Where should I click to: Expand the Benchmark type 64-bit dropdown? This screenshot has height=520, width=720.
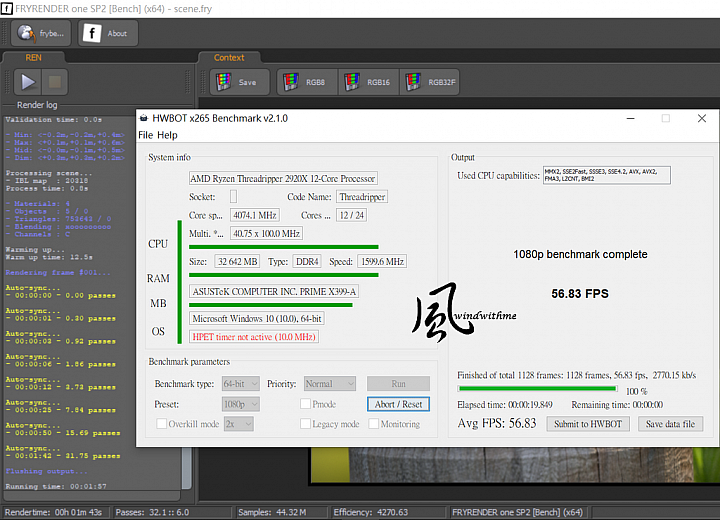tap(241, 384)
